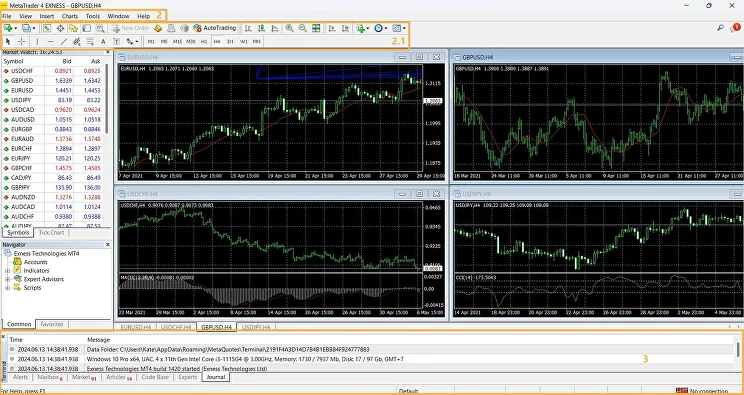The width and height of the screenshot is (744, 395).
Task: Switch timeframe to M1
Action: click(151, 41)
